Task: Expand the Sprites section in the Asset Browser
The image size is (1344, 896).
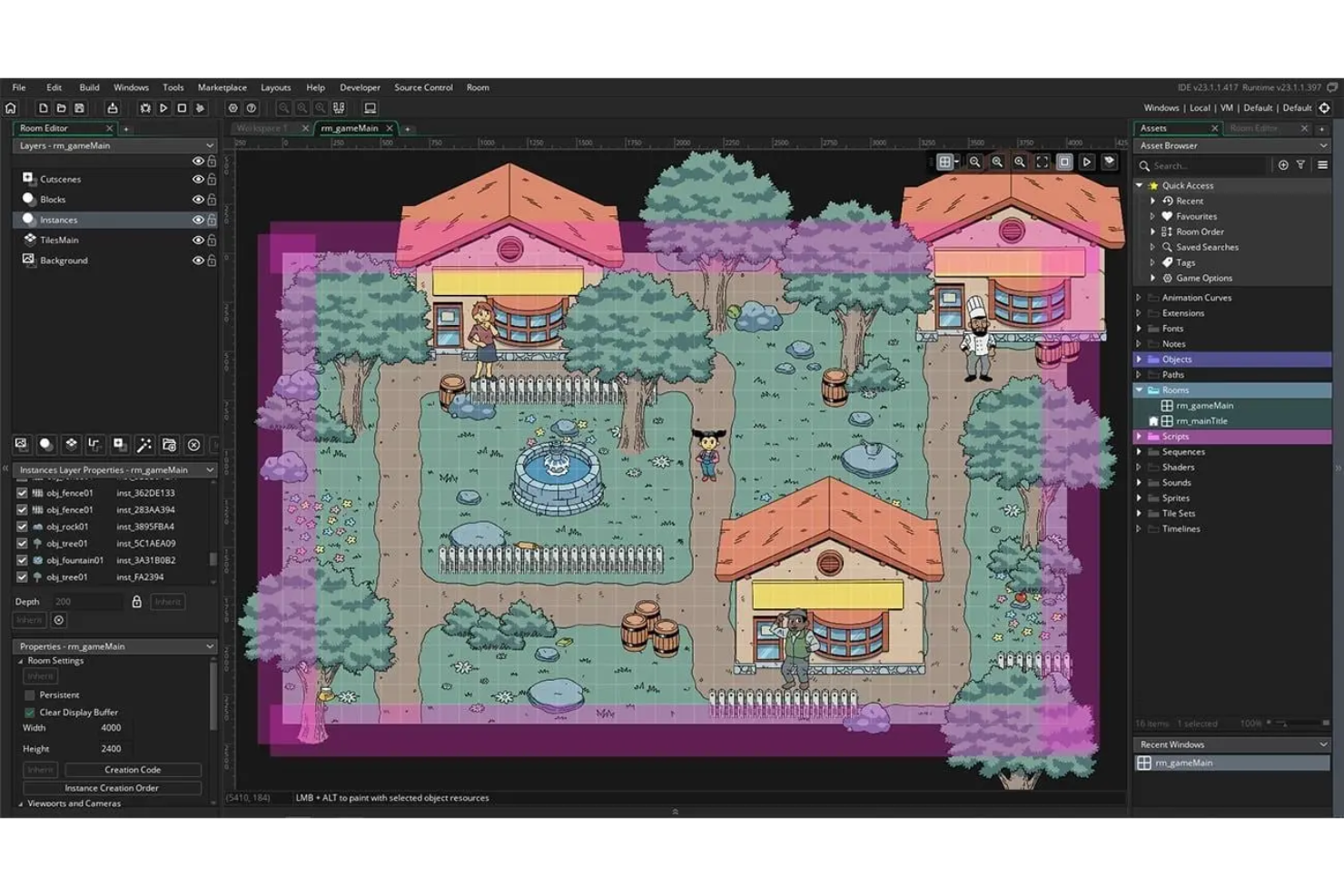Action: [1141, 497]
